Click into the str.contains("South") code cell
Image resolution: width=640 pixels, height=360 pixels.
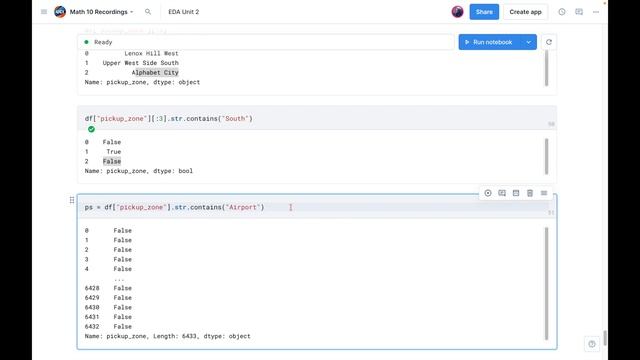[x=317, y=118]
